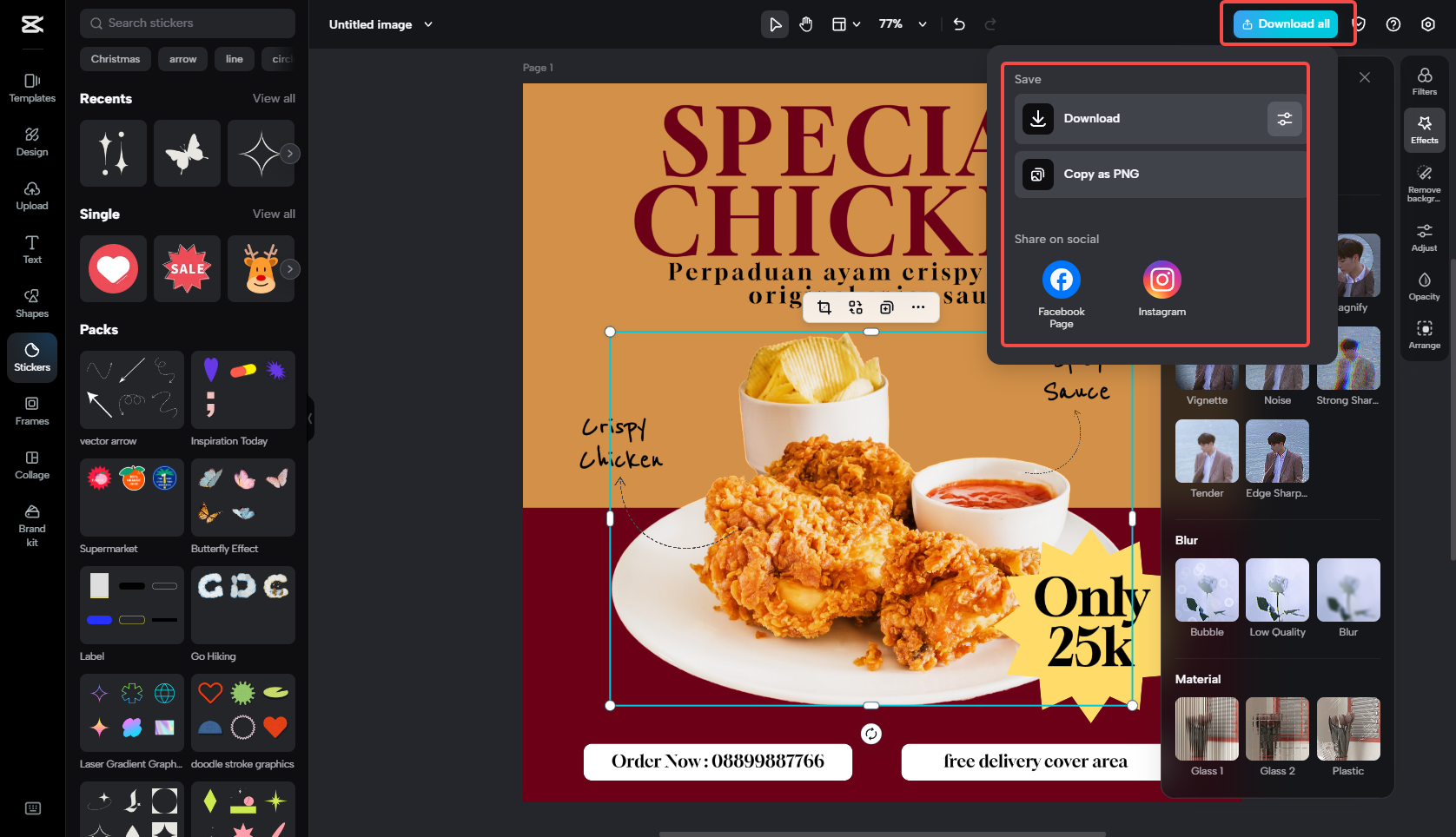Viewport: 1456px width, 837px height.
Task: Apply the Glass 1 material effect
Action: coord(1208,729)
